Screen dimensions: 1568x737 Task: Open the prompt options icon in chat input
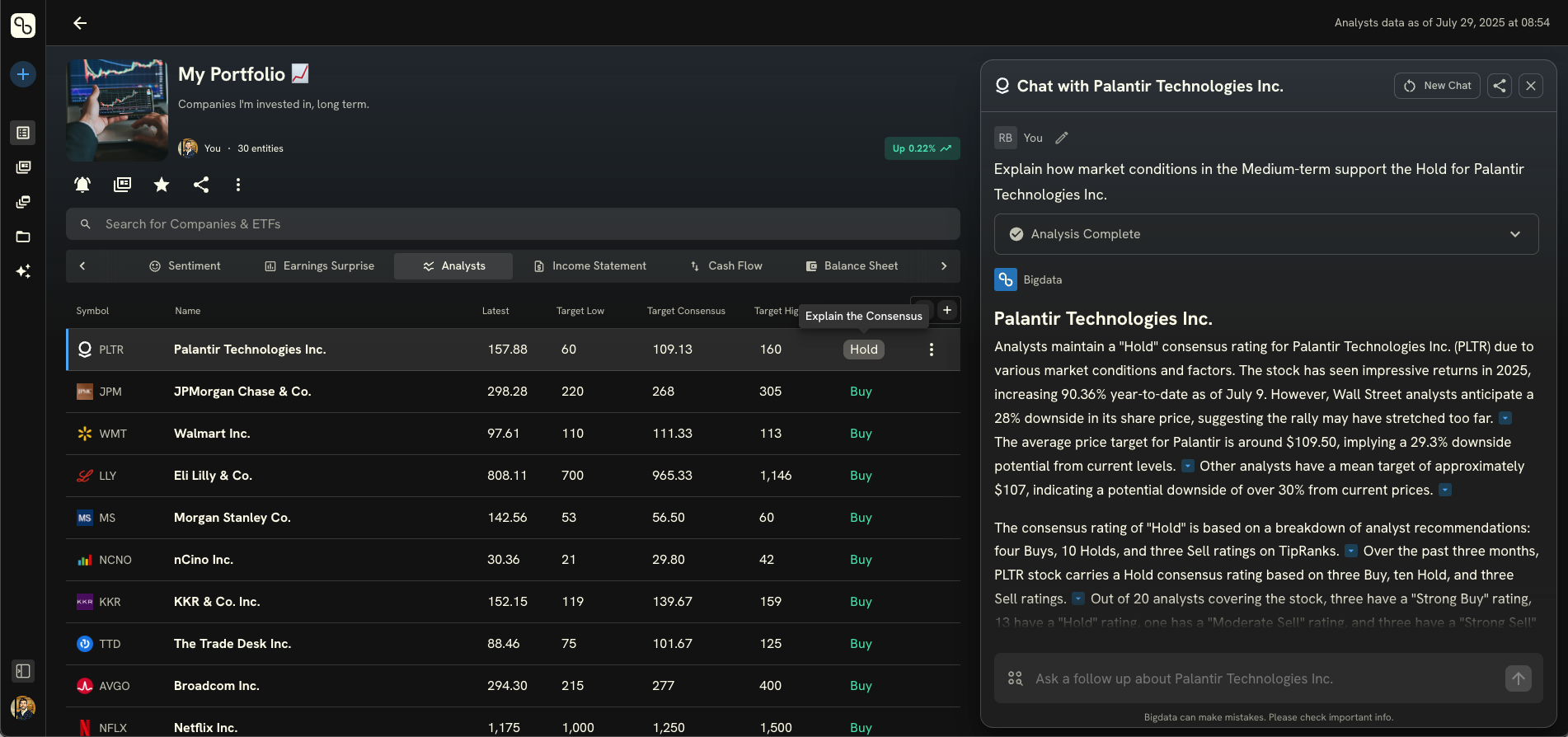tap(1016, 678)
